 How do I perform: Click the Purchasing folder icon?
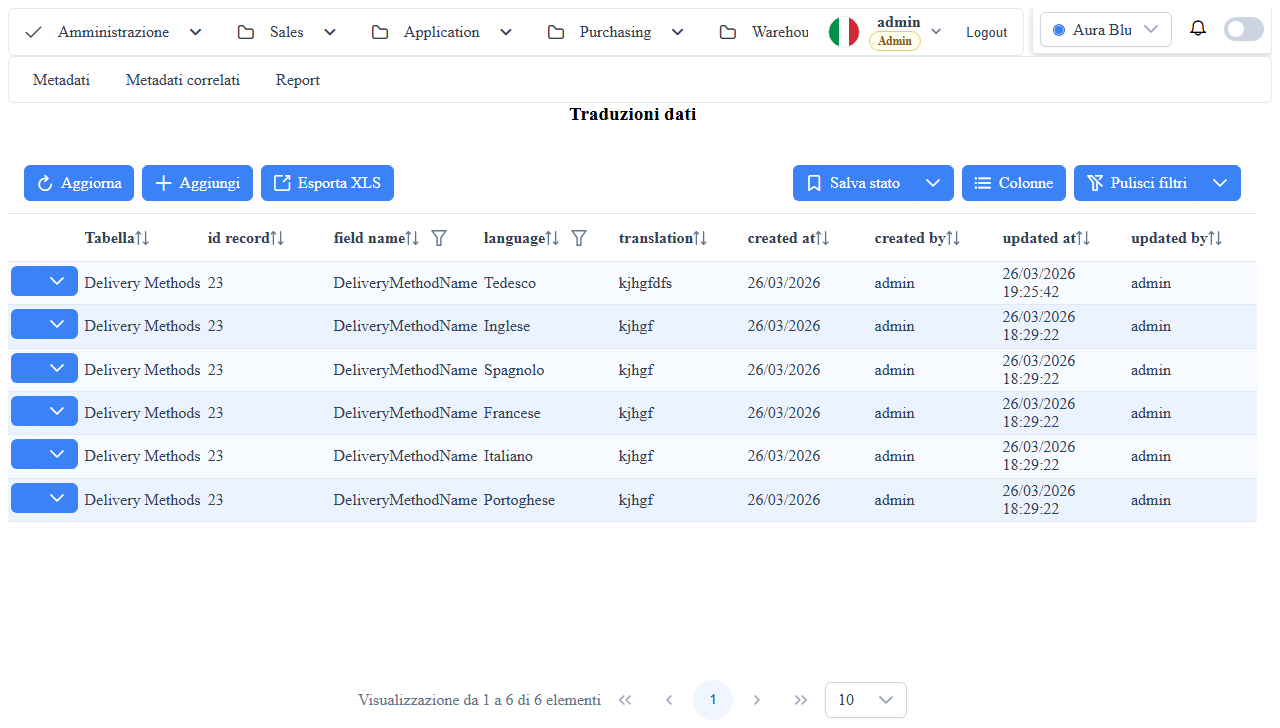point(556,32)
